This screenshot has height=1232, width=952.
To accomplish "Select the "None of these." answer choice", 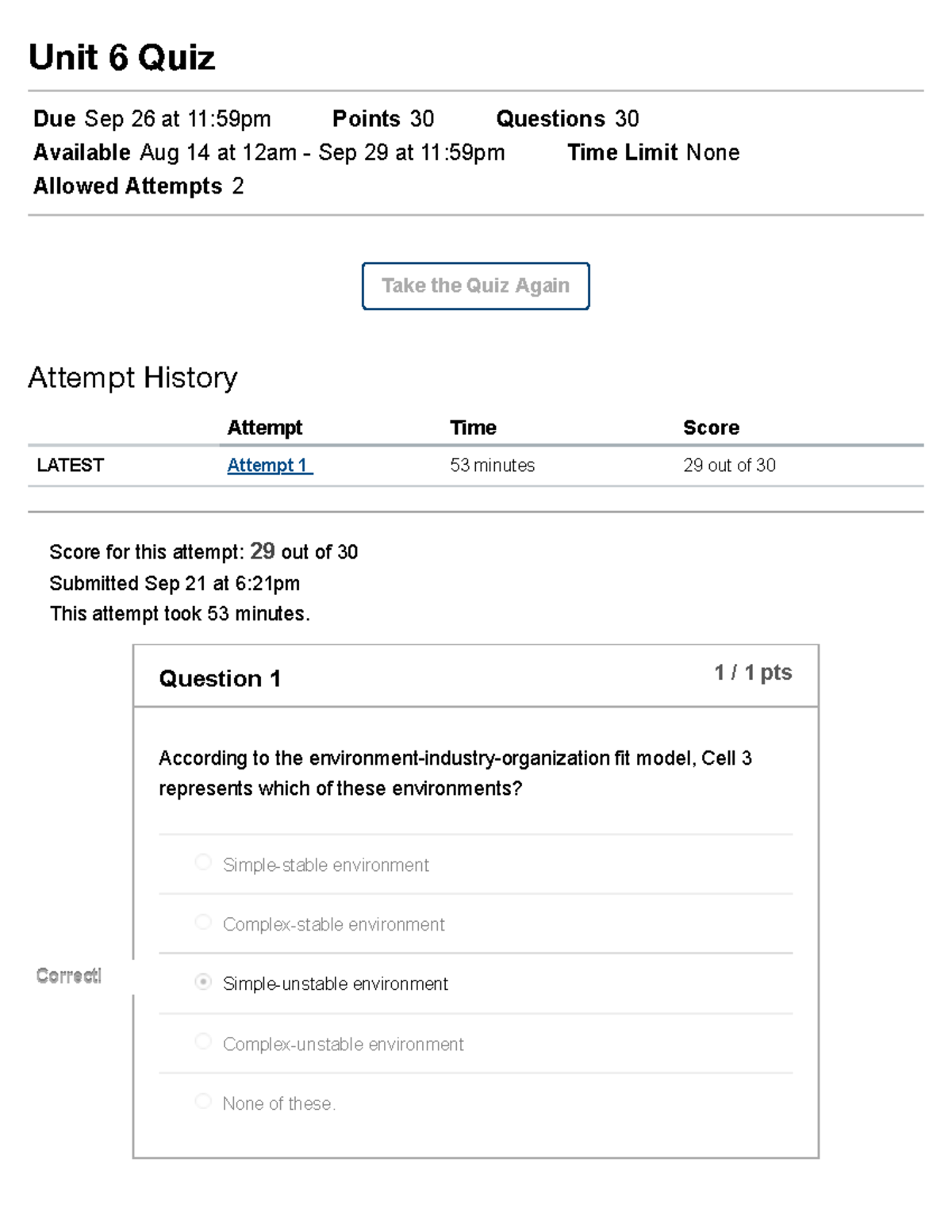I will point(203,1100).
